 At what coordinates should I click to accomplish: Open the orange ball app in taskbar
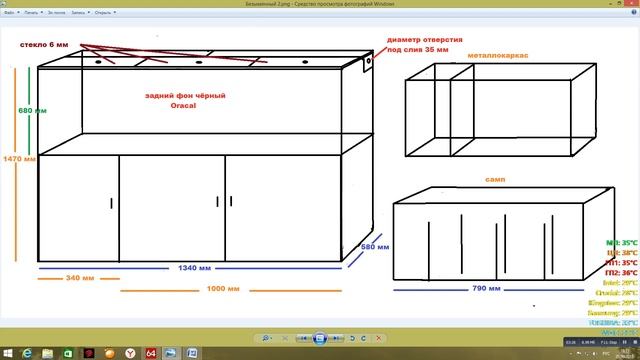109,353
